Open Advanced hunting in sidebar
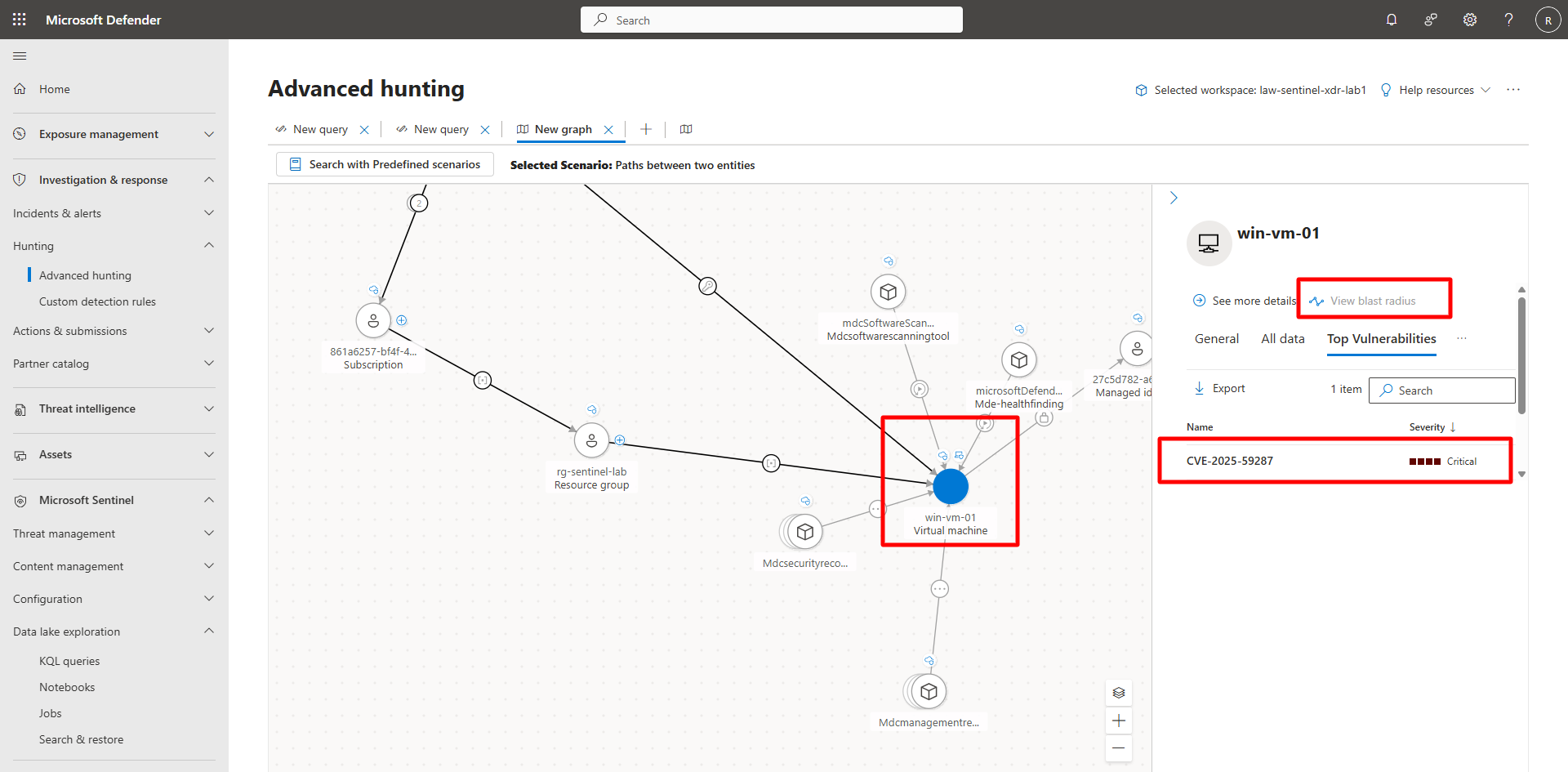Image resolution: width=1568 pixels, height=772 pixels. 85,275
